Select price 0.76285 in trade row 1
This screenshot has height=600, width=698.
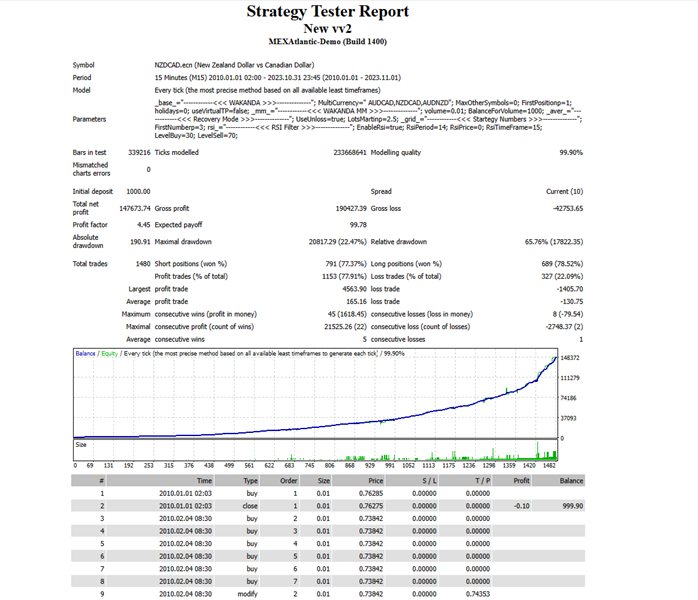(371, 494)
